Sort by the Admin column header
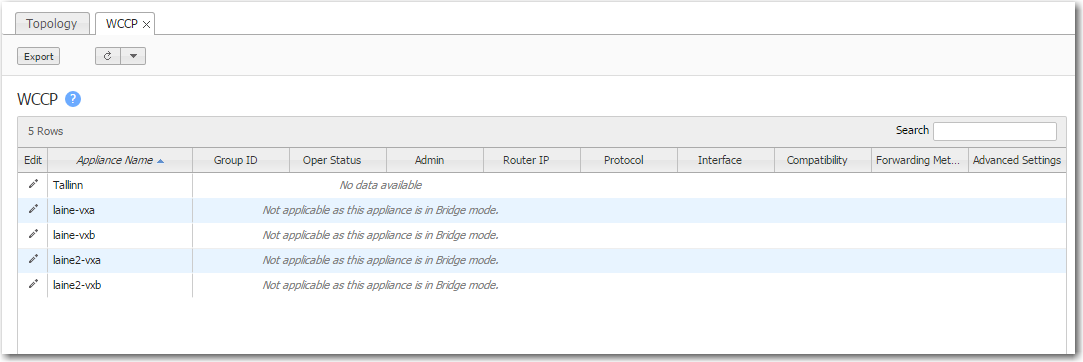Screen dimensions: 1083x362 (x=435, y=160)
